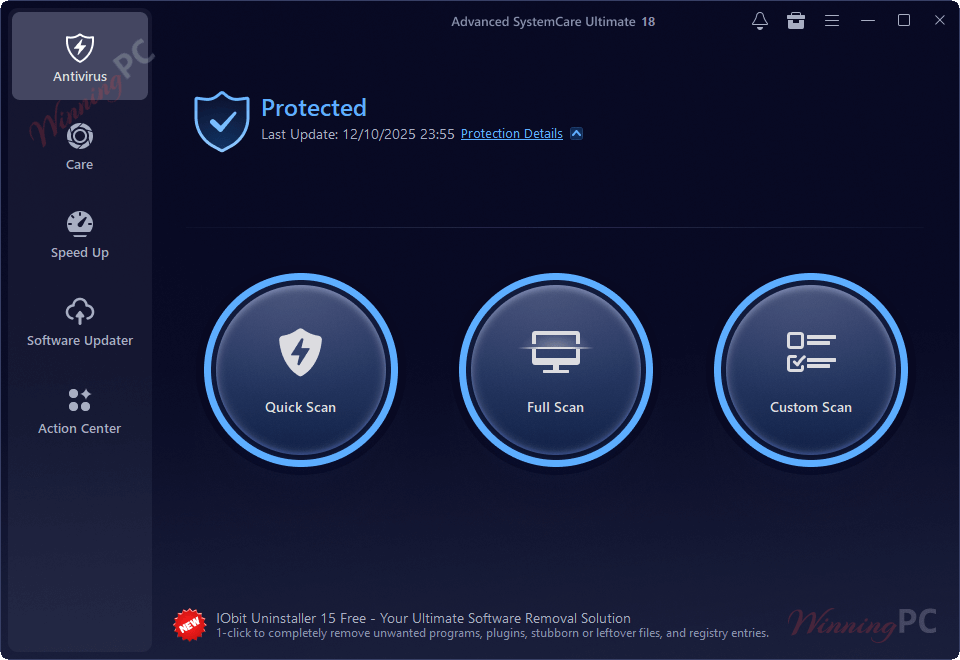The width and height of the screenshot is (960, 660).
Task: Maximize the Advanced SystemCare window
Action: [x=904, y=21]
